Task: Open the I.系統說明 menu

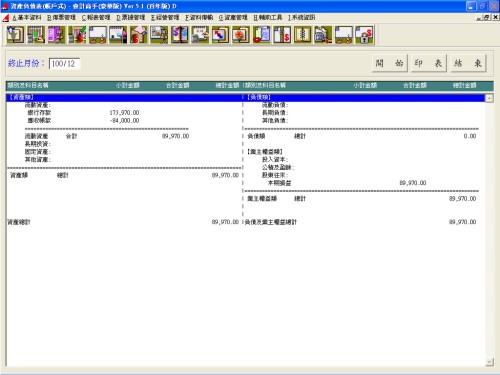Action: 301,17
